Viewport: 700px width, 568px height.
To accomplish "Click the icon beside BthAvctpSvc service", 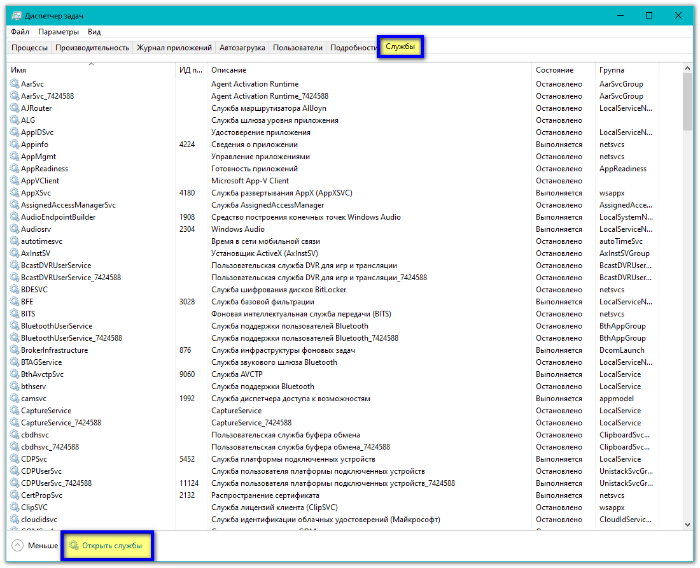I will (15, 374).
